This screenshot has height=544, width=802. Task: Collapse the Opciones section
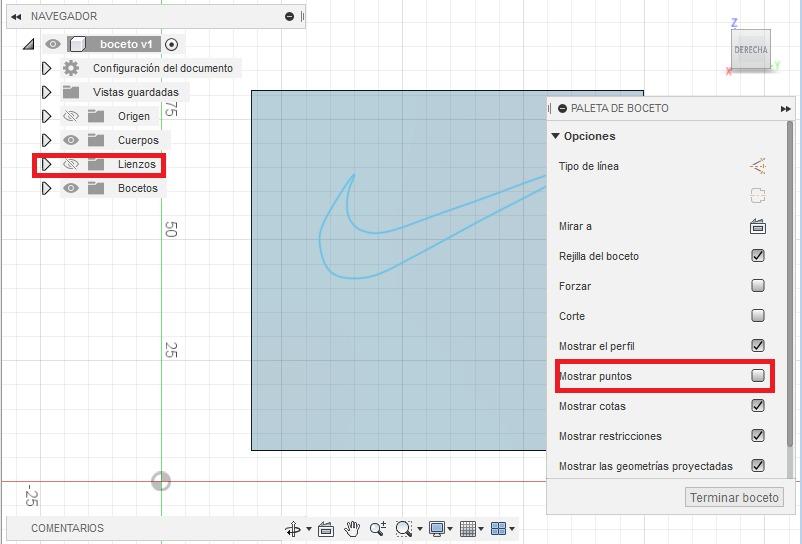[555, 136]
